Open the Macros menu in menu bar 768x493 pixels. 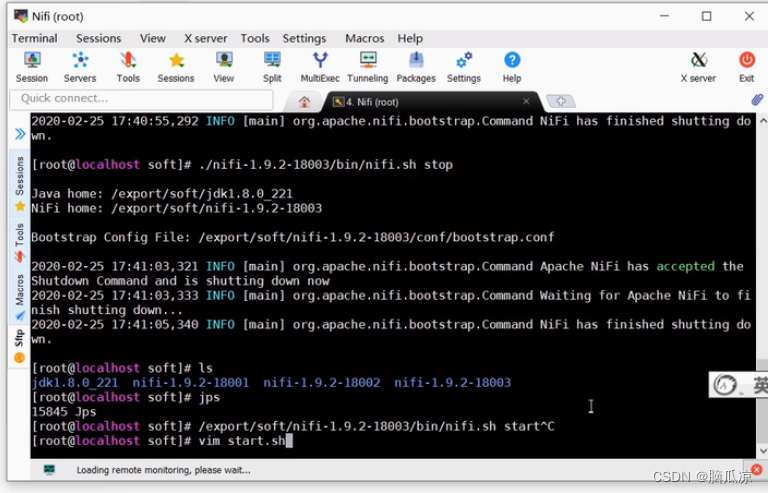point(364,38)
